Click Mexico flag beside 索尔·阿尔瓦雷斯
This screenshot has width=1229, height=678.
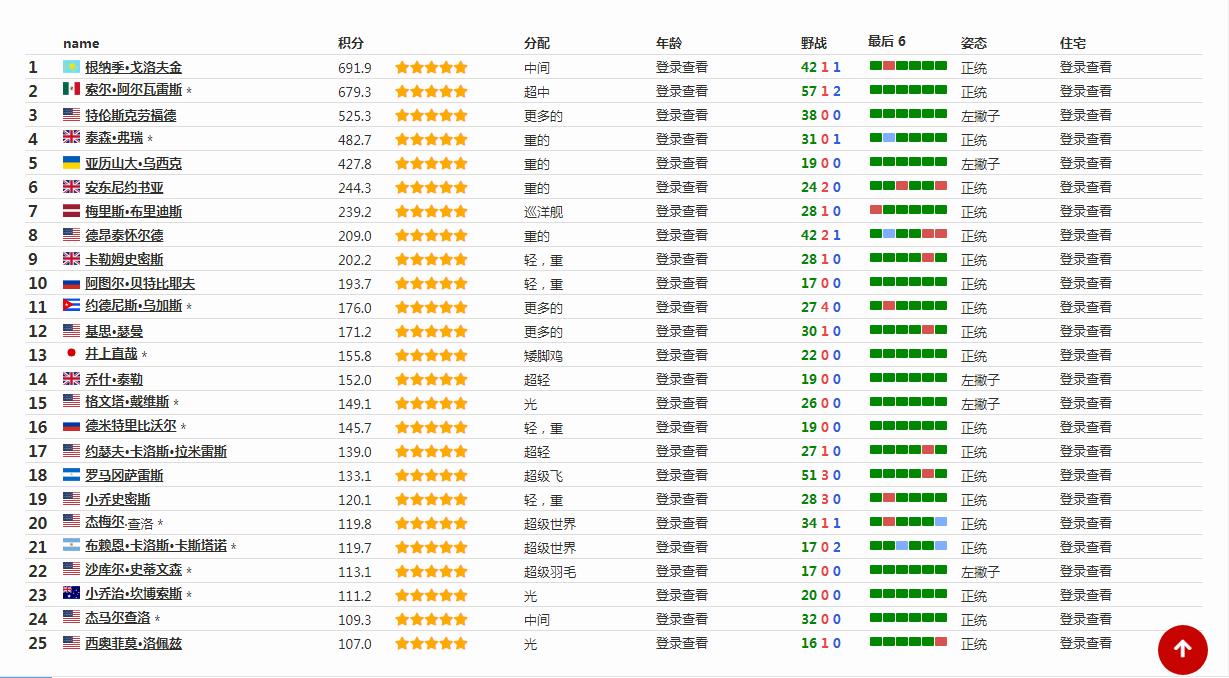point(71,90)
